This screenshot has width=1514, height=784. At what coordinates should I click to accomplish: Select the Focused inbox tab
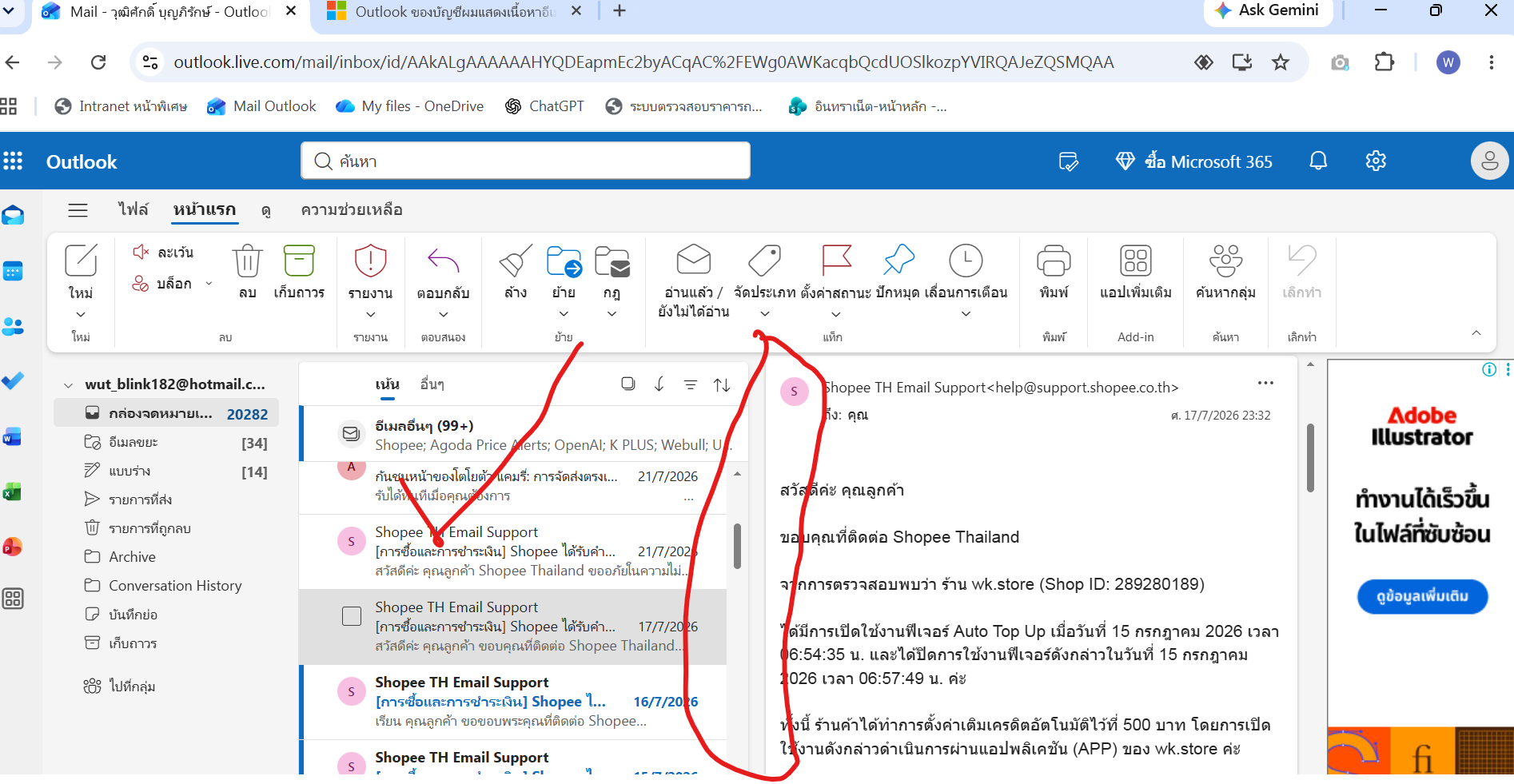click(x=388, y=384)
